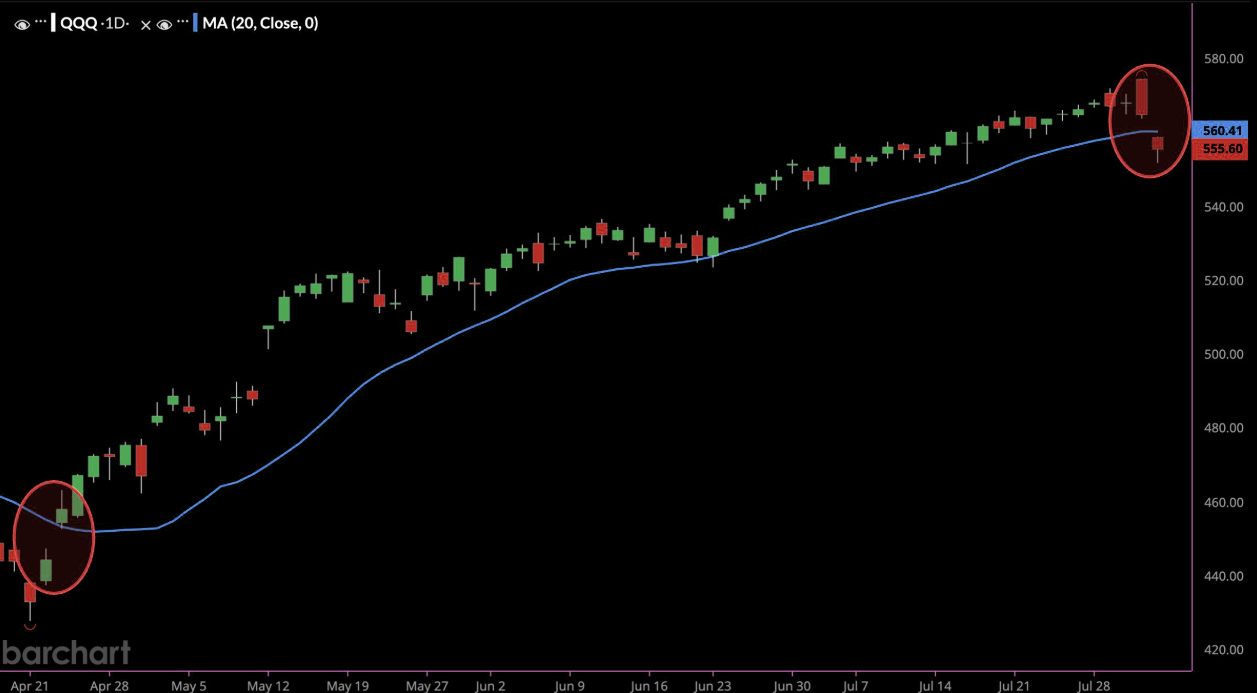Click the Apr 21 date label
The height and width of the screenshot is (693, 1257).
click(x=30, y=686)
